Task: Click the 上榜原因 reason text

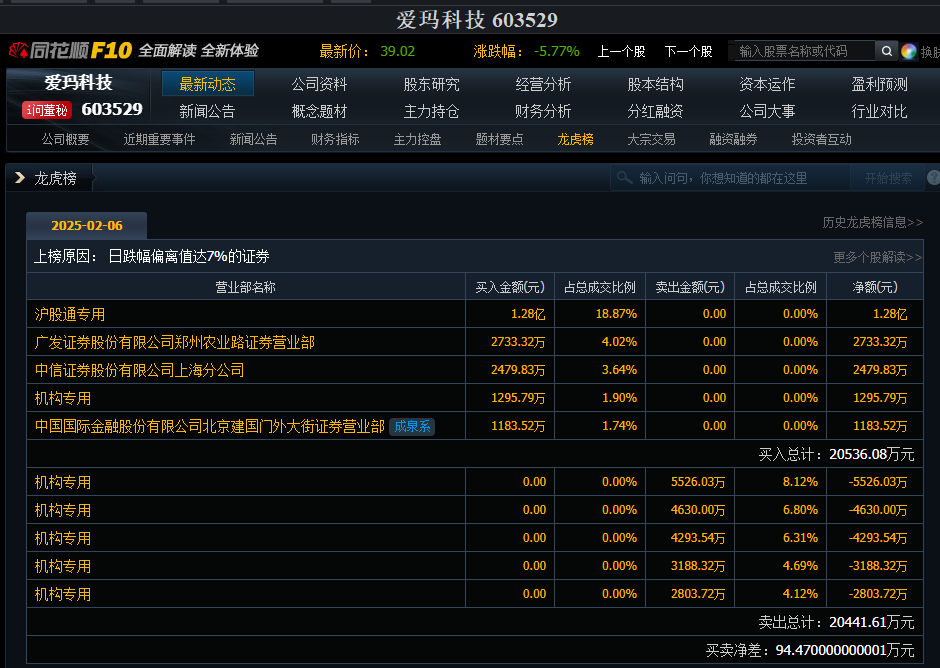Action: [152, 257]
